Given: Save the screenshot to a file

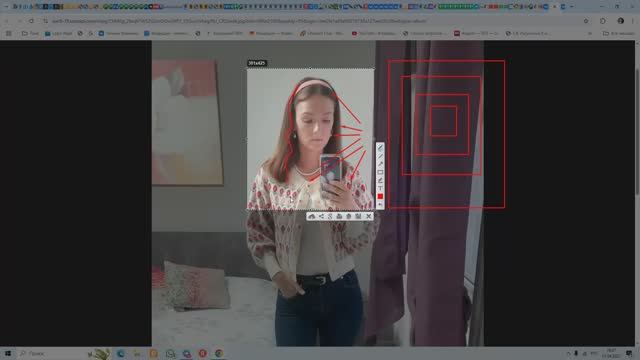Looking at the screenshot, I should click(358, 216).
